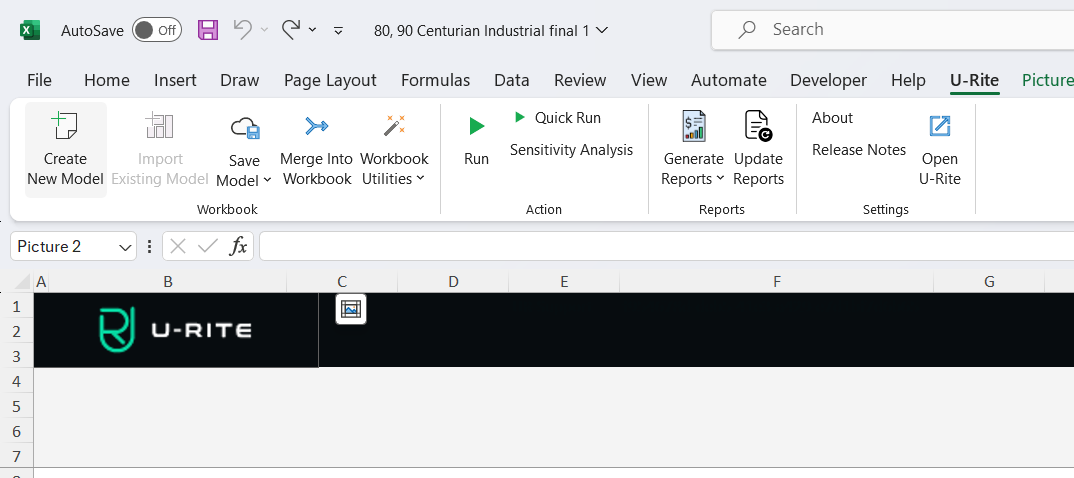Image resolution: width=1074 pixels, height=478 pixels.
Task: Click the Create New Model icon
Action: (65, 126)
